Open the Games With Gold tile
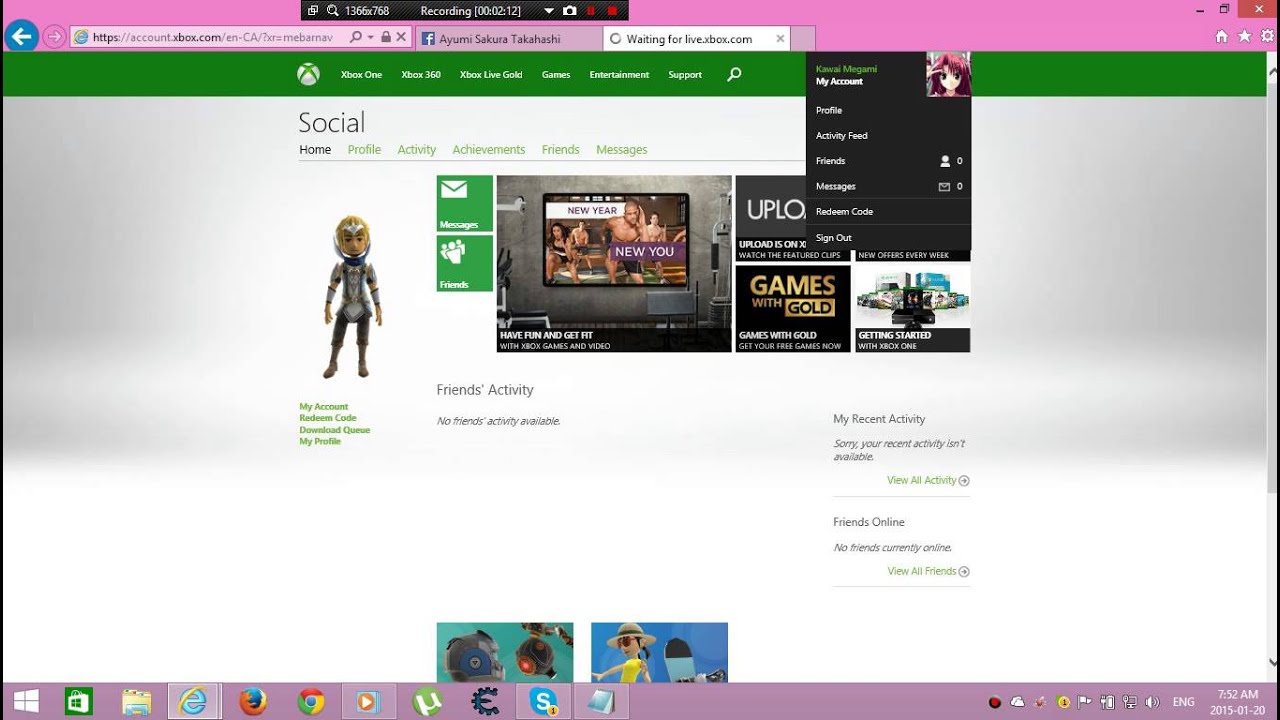 [793, 309]
